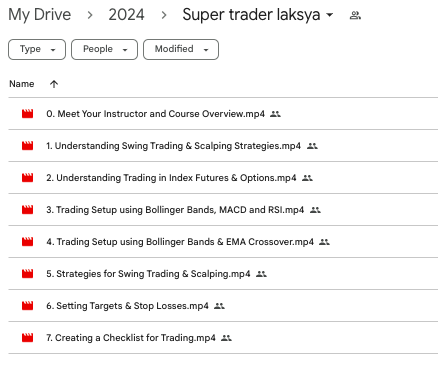This screenshot has height=370, width=438.
Task: Click the shared icon next to EMA Crossover.mp4
Action: tap(324, 242)
